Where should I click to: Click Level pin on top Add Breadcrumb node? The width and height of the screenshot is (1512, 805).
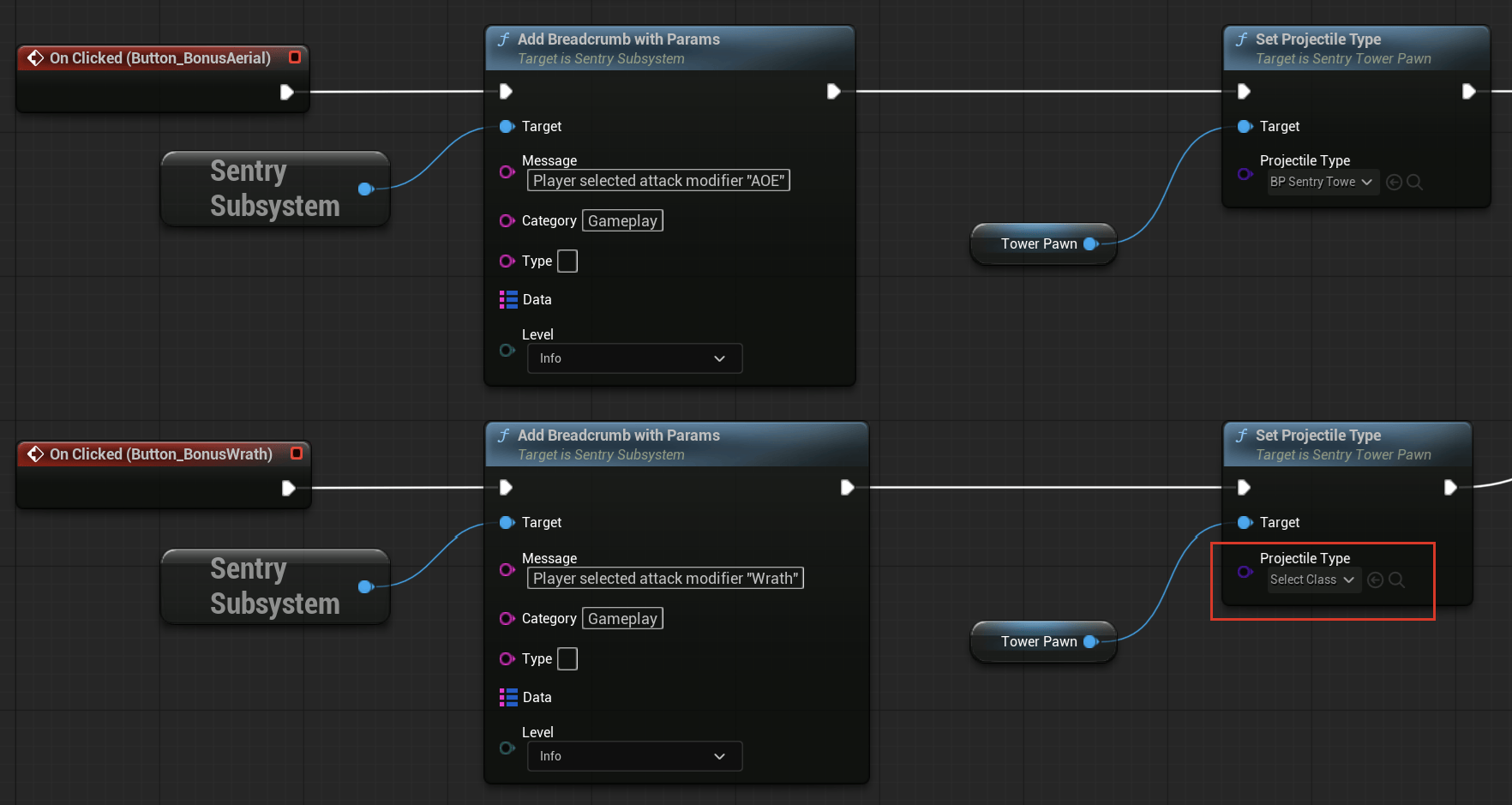point(507,350)
